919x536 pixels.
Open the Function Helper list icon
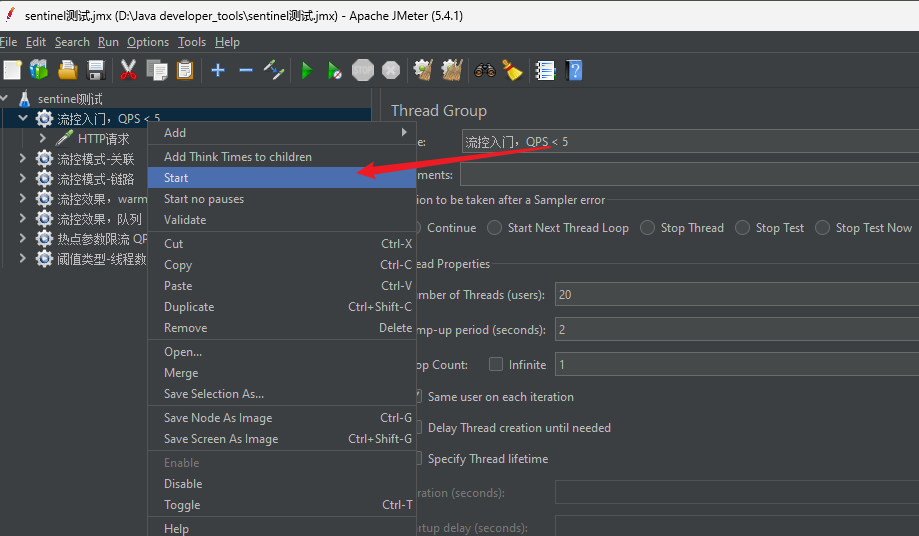546,70
